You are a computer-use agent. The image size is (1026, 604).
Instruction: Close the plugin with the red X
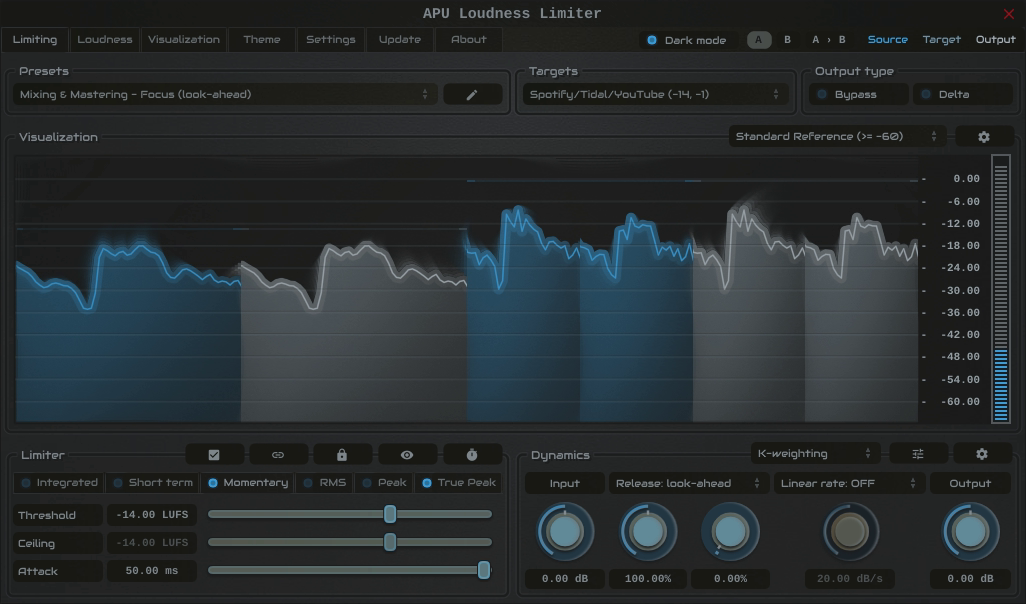tap(1008, 14)
